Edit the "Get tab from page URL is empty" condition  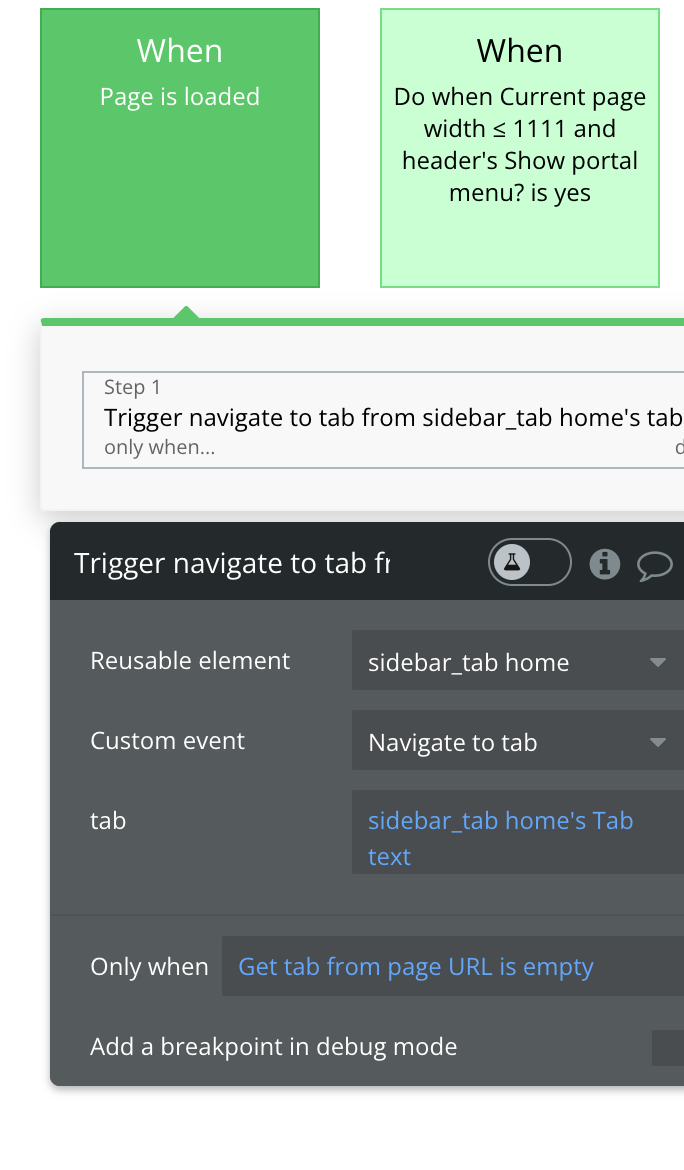[416, 967]
